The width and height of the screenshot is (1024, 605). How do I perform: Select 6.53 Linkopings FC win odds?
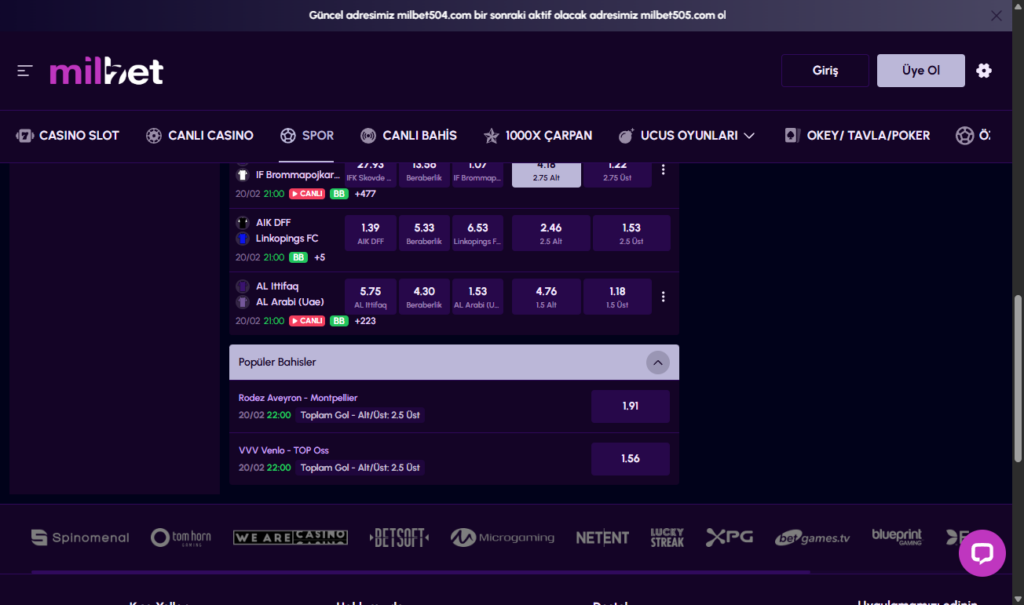477,233
